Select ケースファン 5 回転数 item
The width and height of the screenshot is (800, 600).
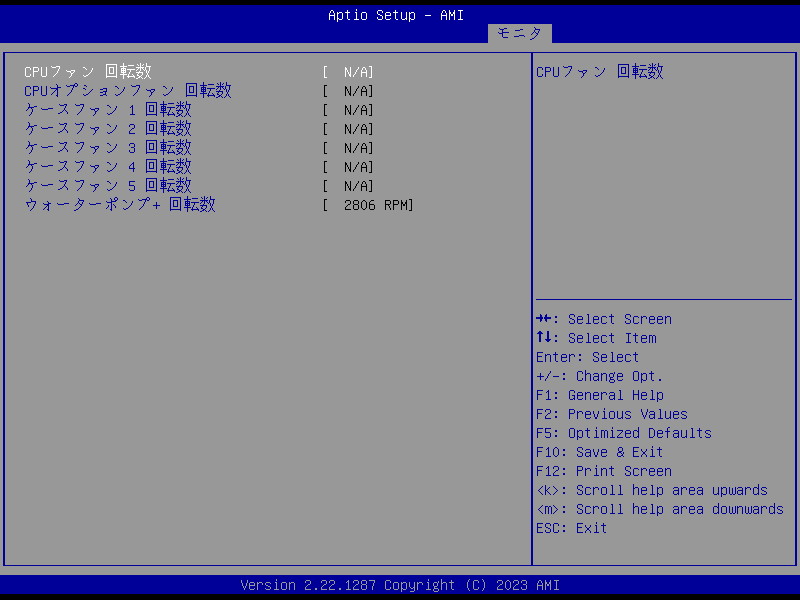click(x=108, y=186)
